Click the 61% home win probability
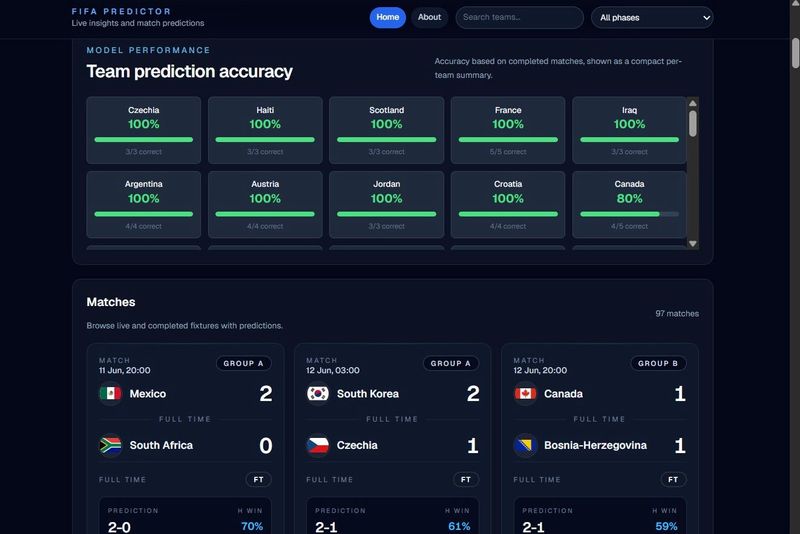This screenshot has height=534, width=800. 459,526
